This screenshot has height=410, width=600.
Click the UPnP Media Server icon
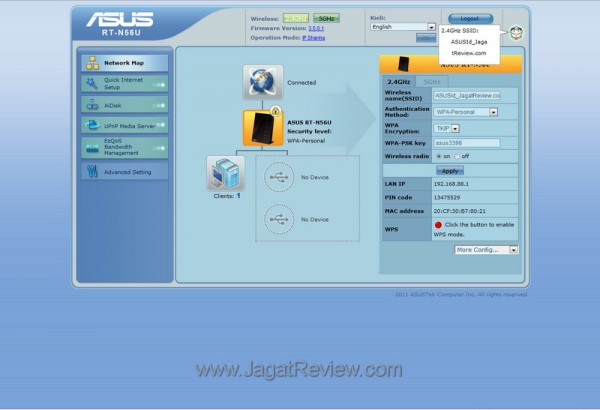tap(93, 125)
